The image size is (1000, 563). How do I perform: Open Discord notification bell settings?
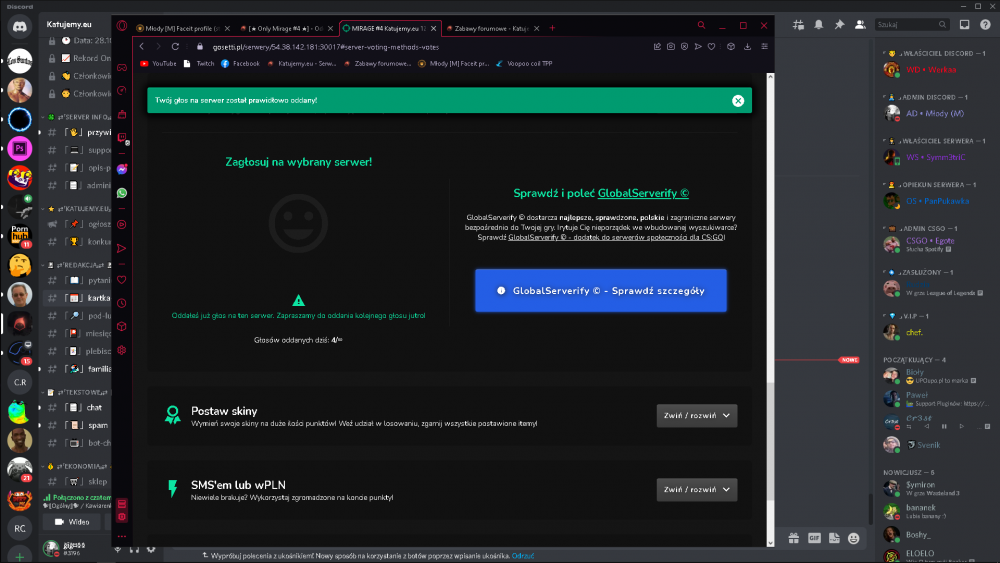coord(819,25)
